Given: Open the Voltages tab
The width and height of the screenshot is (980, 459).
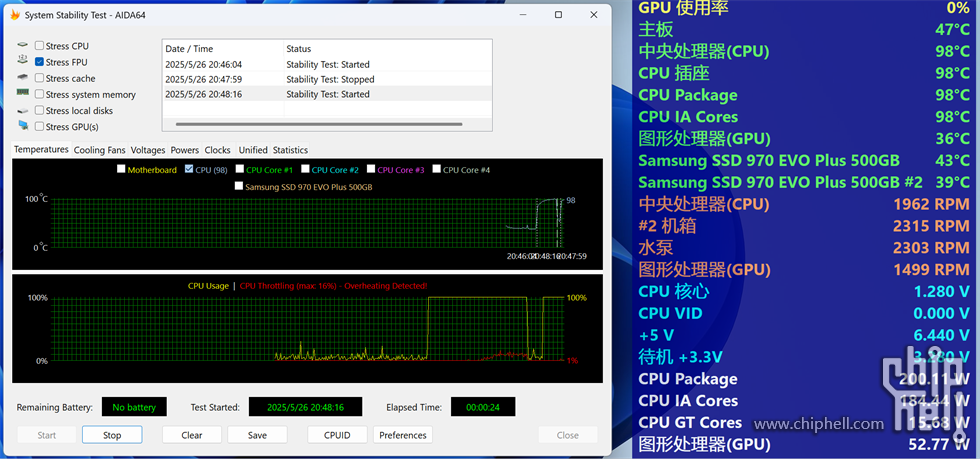Looking at the screenshot, I should pyautogui.click(x=148, y=150).
